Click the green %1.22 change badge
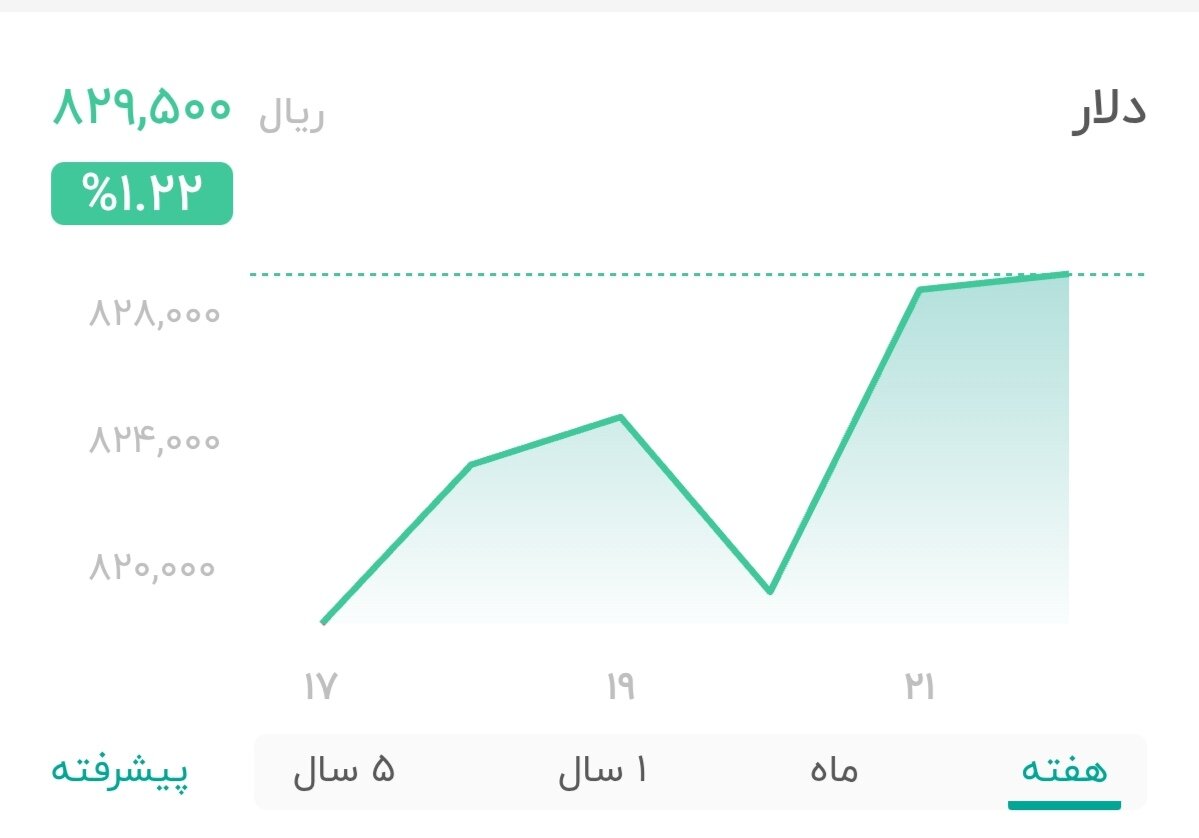Image resolution: width=1199 pixels, height=838 pixels. click(x=140, y=193)
